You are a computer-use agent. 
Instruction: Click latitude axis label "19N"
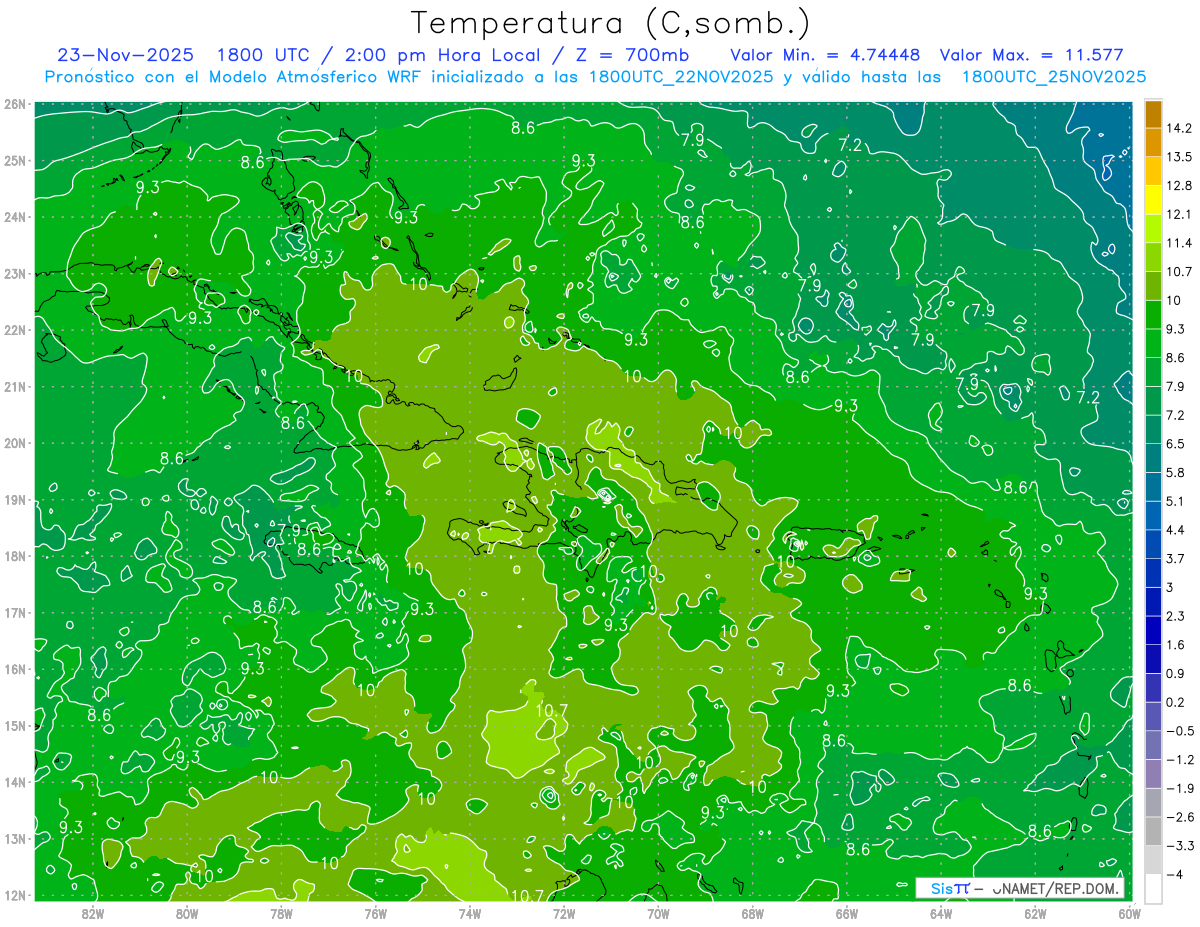pos(14,500)
